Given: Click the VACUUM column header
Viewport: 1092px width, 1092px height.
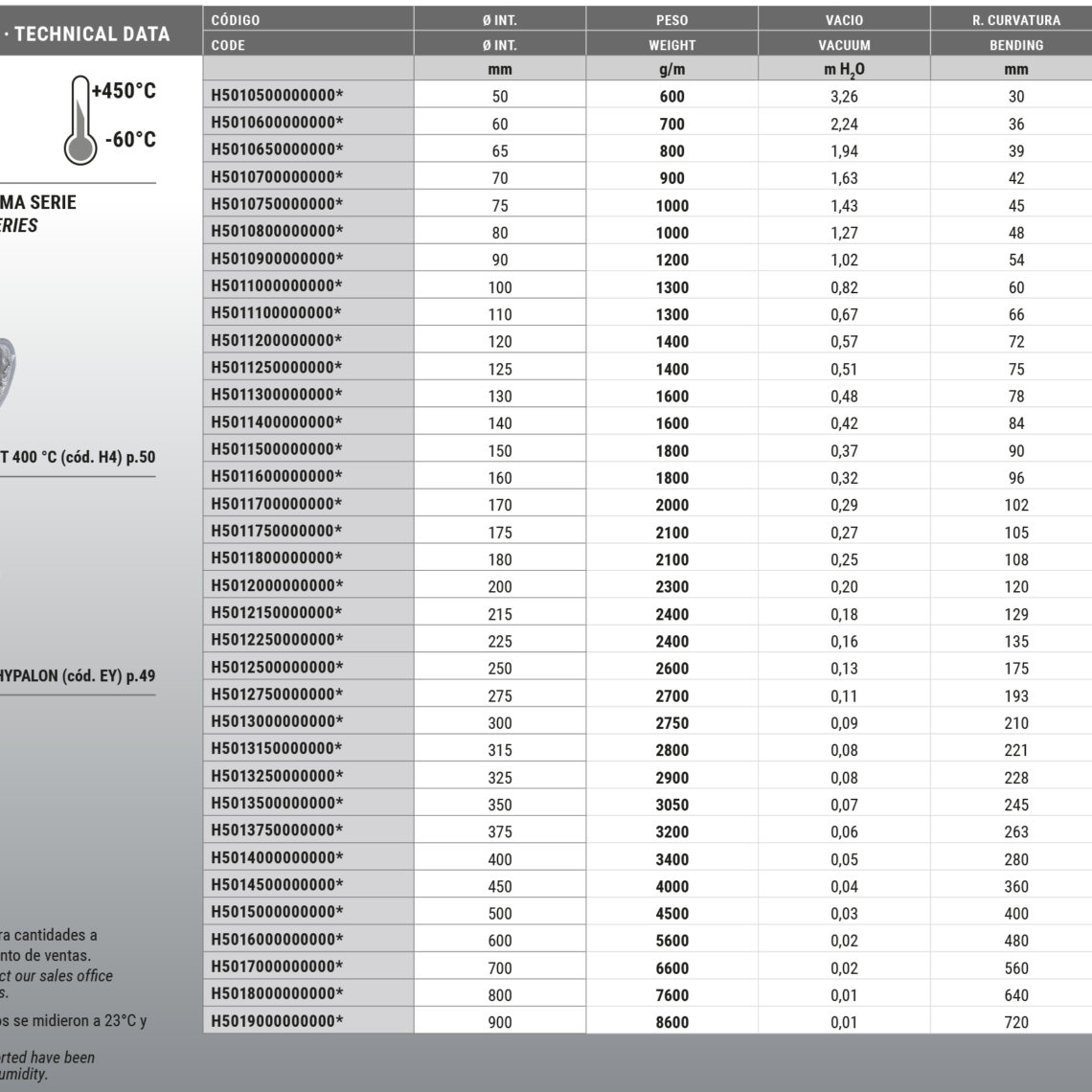Looking at the screenshot, I should [x=844, y=45].
